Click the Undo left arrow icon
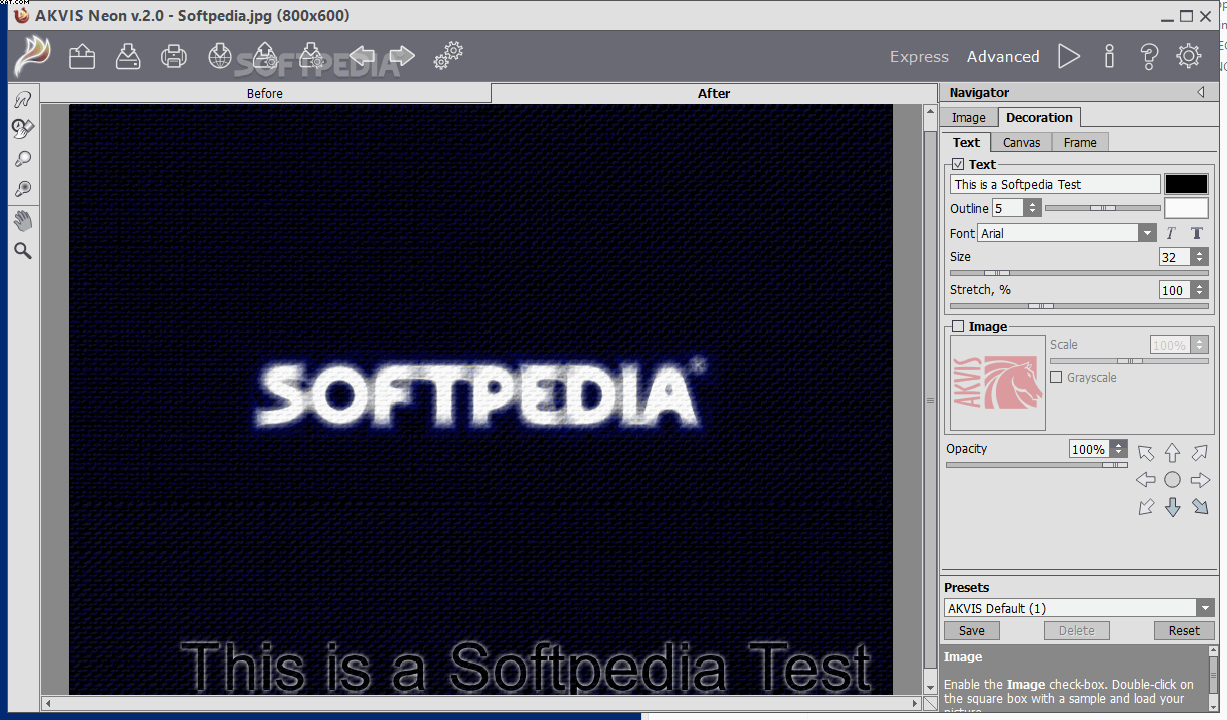Image resolution: width=1227 pixels, height=720 pixels. [362, 56]
